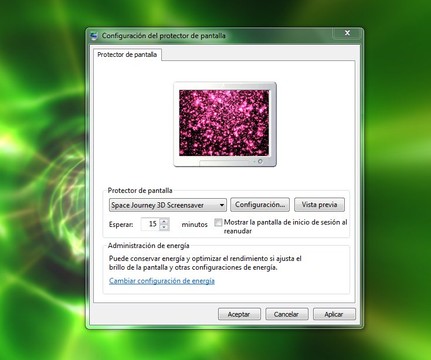Close the screensaver settings dialog

(x=347, y=33)
